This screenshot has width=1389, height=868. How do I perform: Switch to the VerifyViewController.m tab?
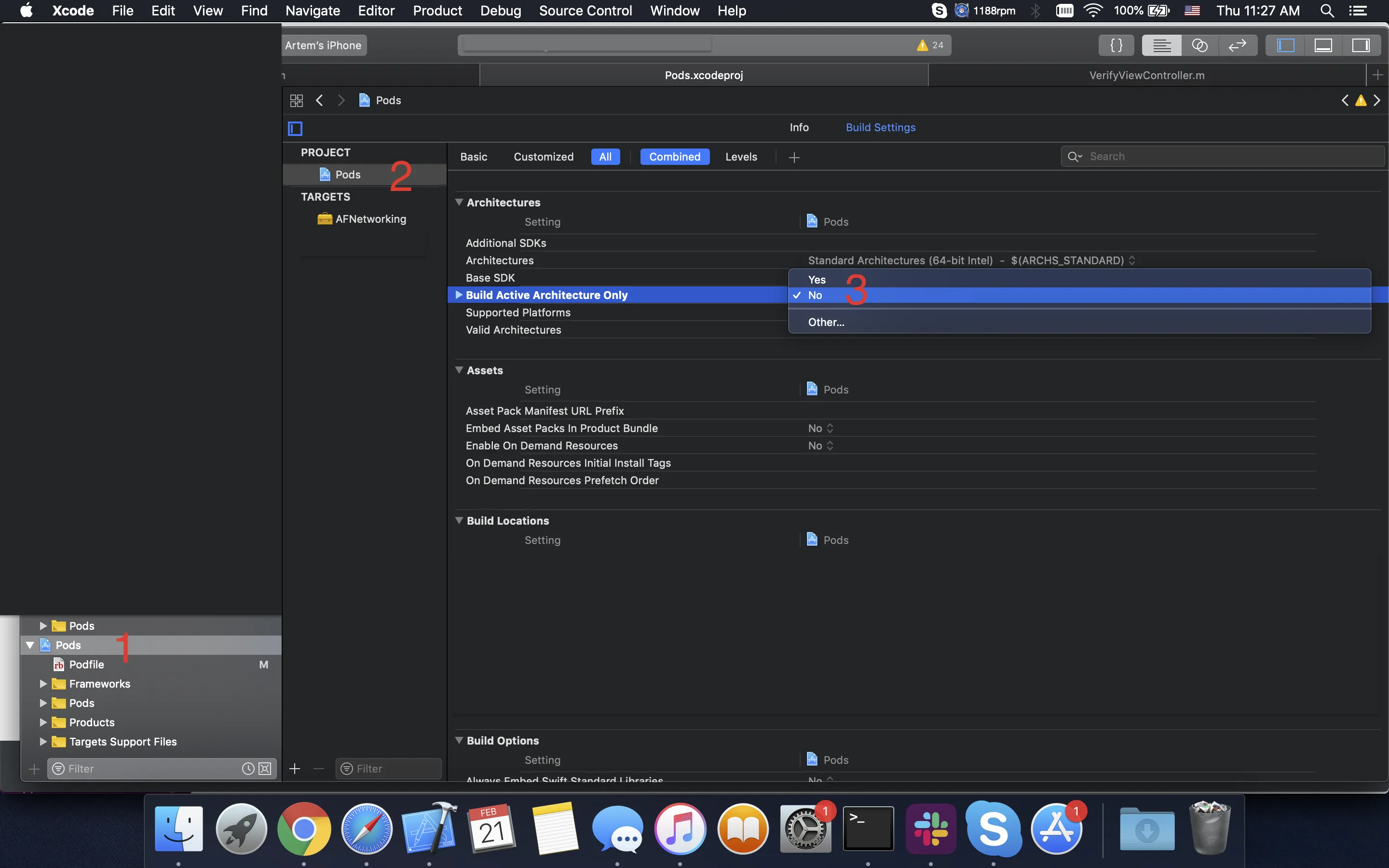pyautogui.click(x=1146, y=75)
